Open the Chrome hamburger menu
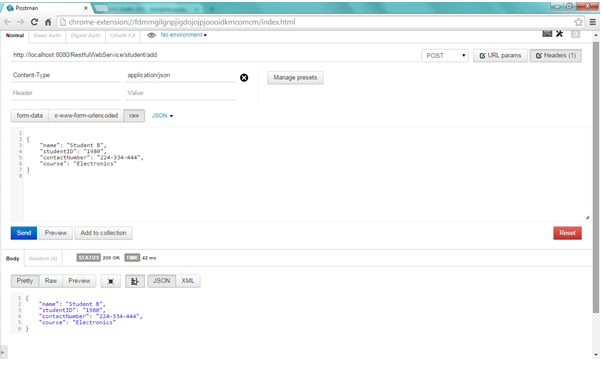 pos(592,22)
